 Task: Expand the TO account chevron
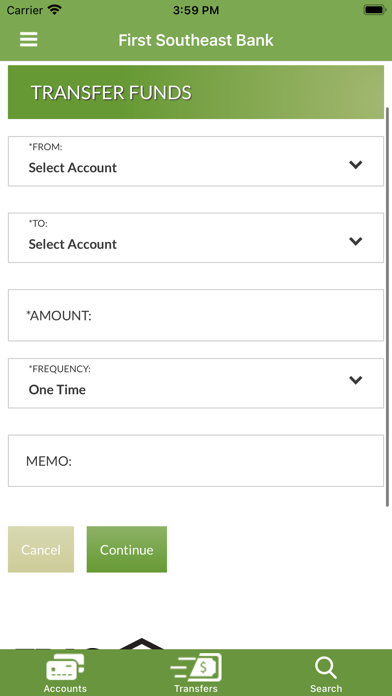[x=356, y=241]
